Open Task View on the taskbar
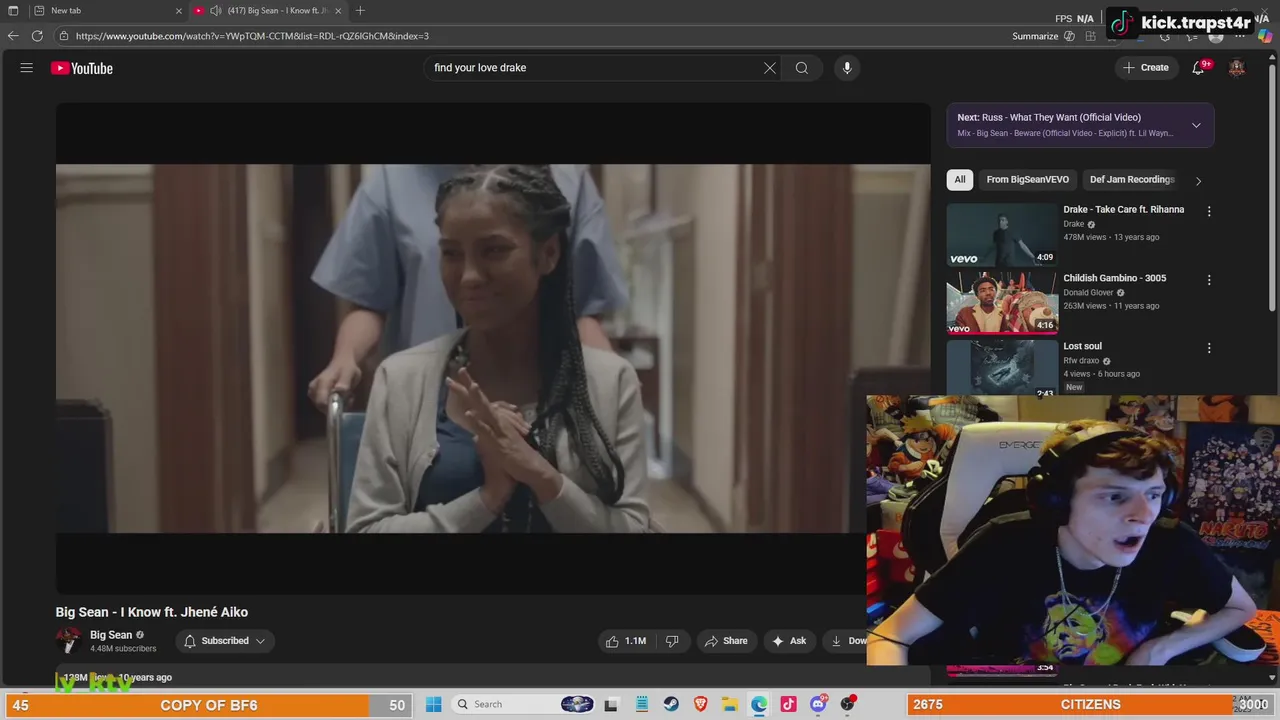1280x720 pixels. [x=611, y=704]
